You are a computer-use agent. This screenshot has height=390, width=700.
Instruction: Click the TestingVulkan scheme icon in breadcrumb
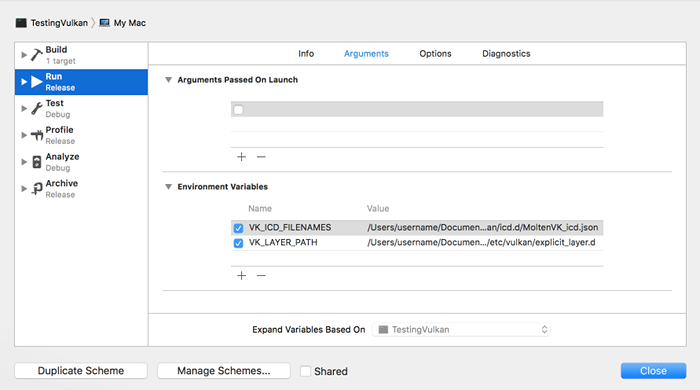pyautogui.click(x=21, y=23)
